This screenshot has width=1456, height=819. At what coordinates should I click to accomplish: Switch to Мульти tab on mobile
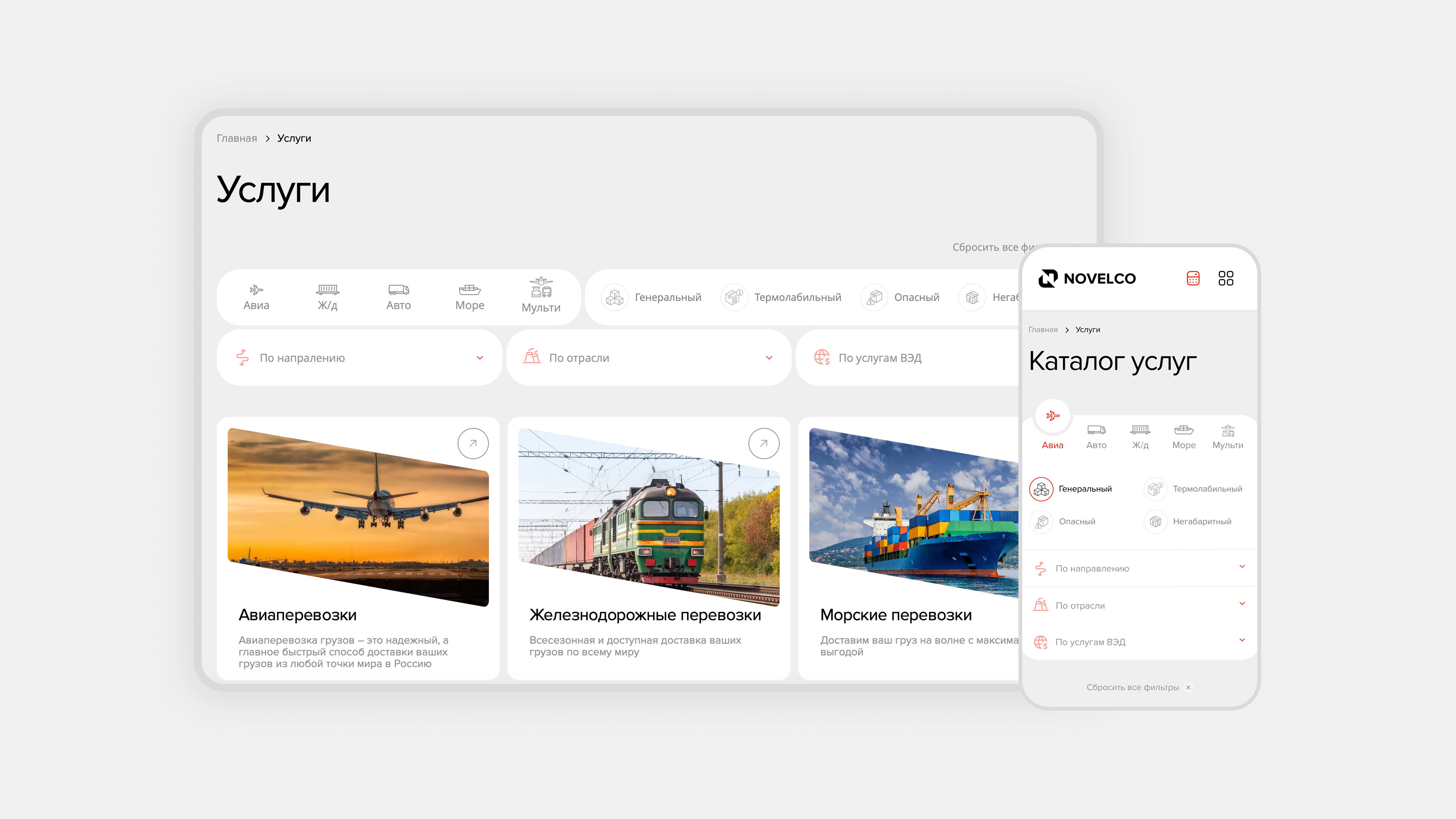click(1228, 436)
